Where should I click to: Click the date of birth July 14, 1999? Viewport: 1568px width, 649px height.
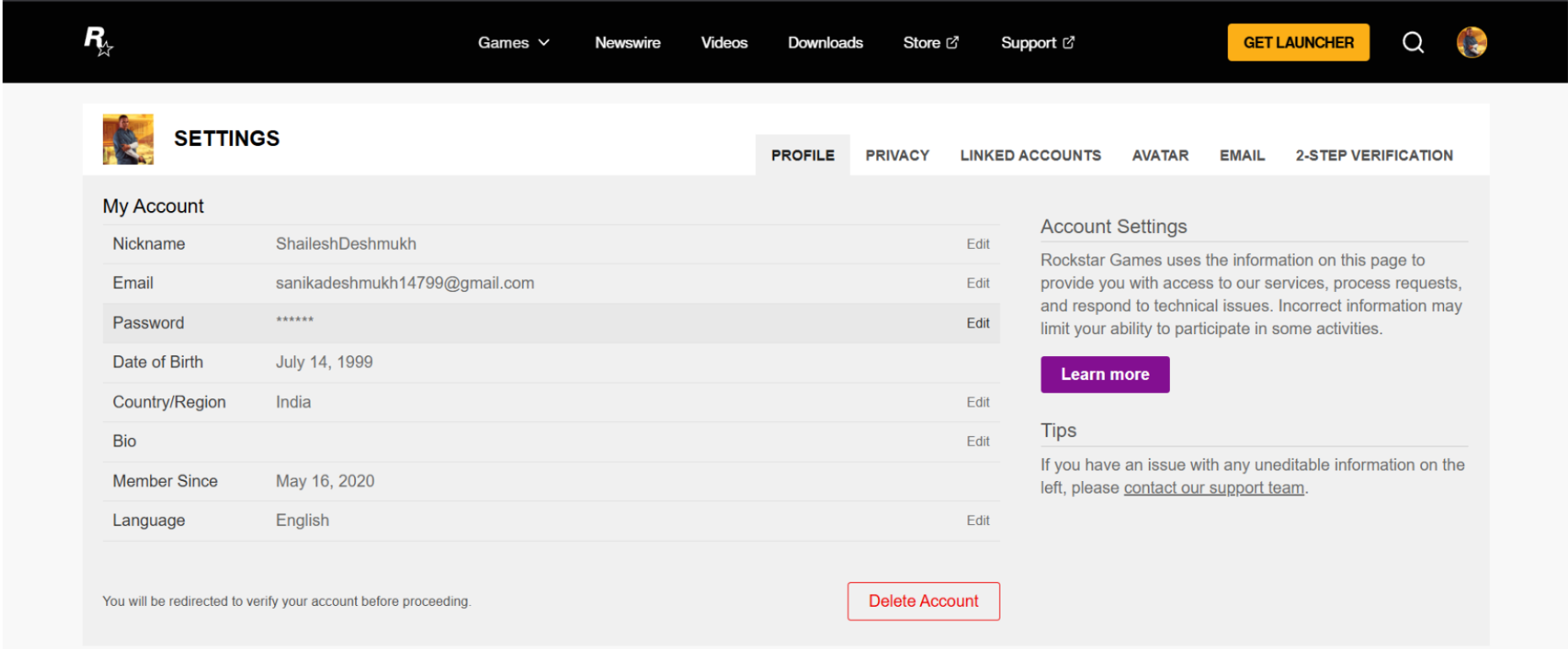coord(324,362)
